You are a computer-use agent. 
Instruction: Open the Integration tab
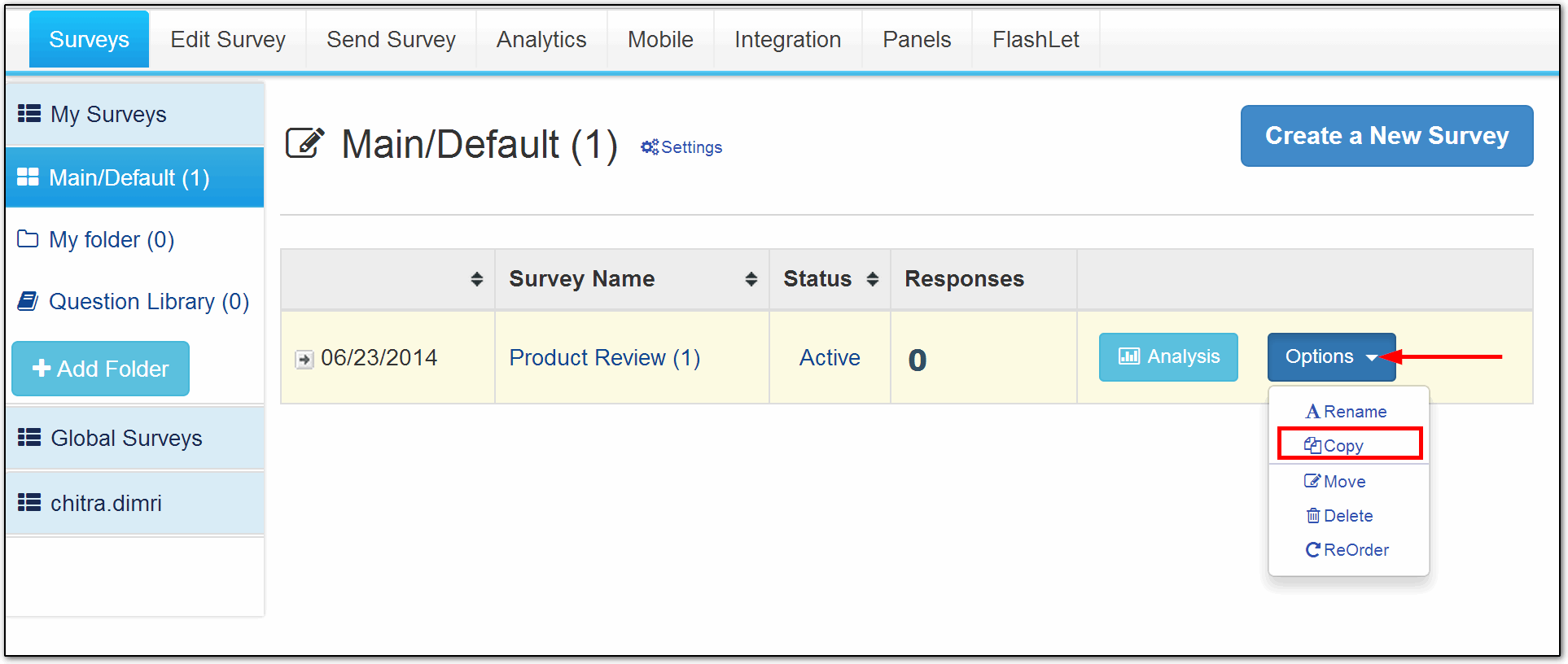click(787, 39)
